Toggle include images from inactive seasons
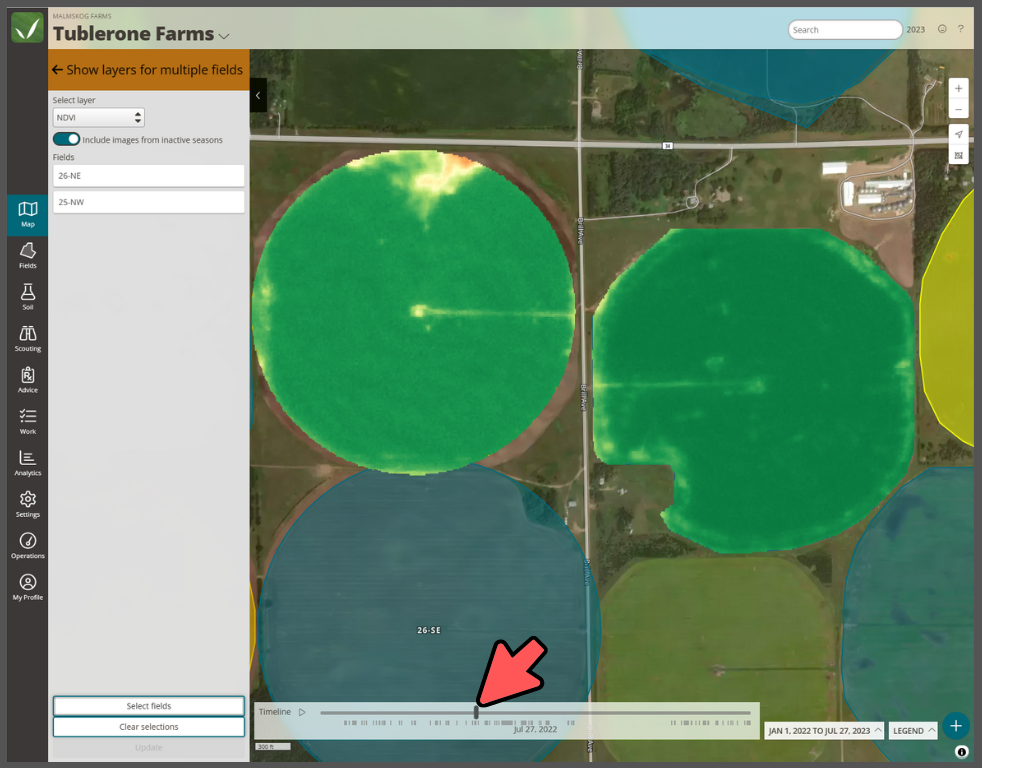The width and height of the screenshot is (1024, 768). (x=66, y=138)
